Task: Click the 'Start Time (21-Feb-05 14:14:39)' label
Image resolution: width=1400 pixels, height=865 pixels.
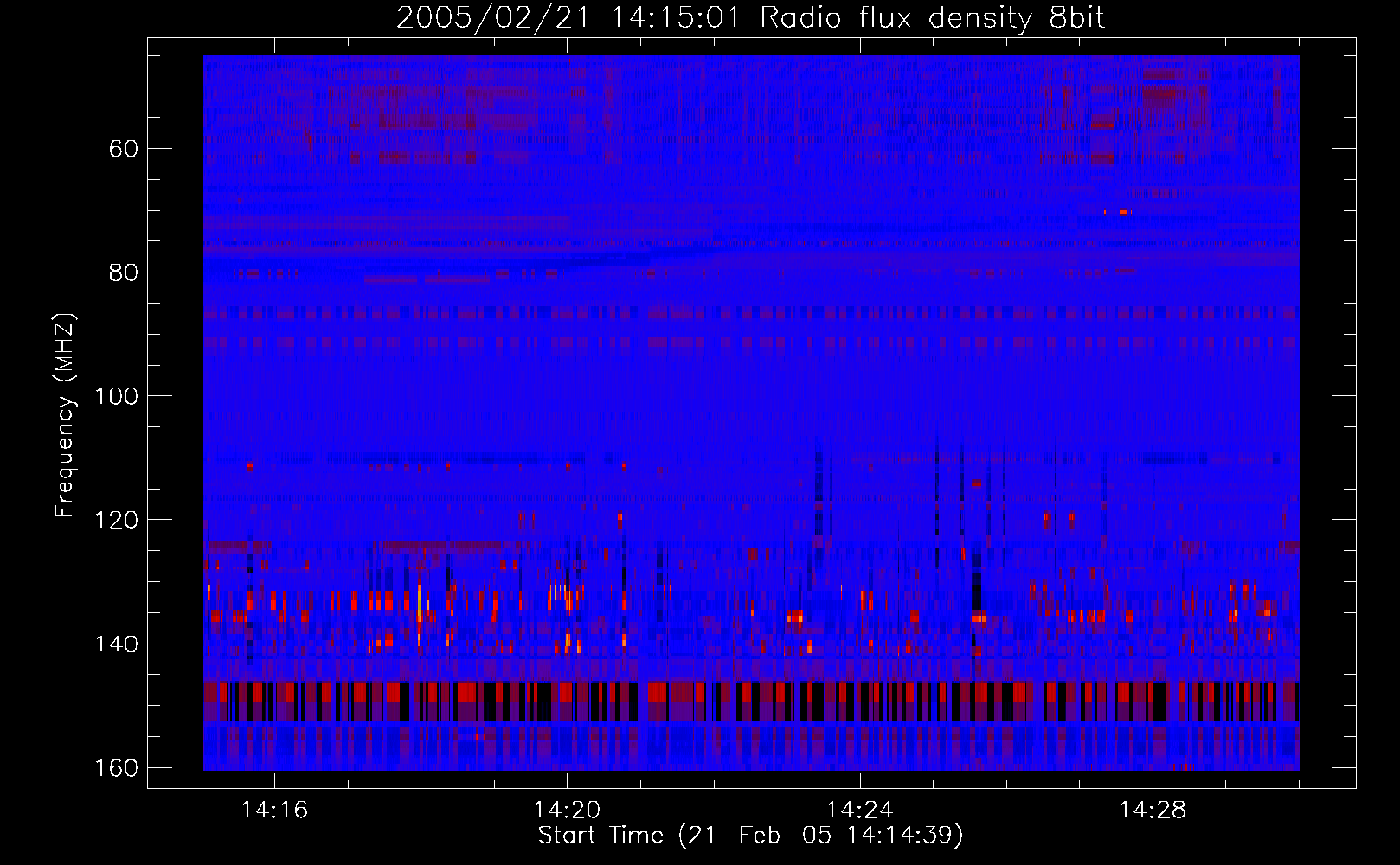Action: 750,836
